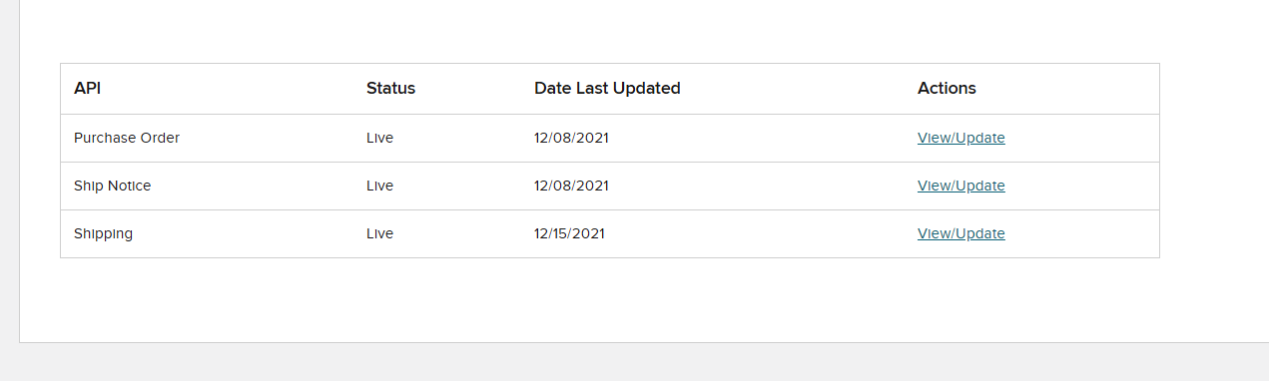Click the 12/08/2021 date for Ship Notice

[571, 186]
